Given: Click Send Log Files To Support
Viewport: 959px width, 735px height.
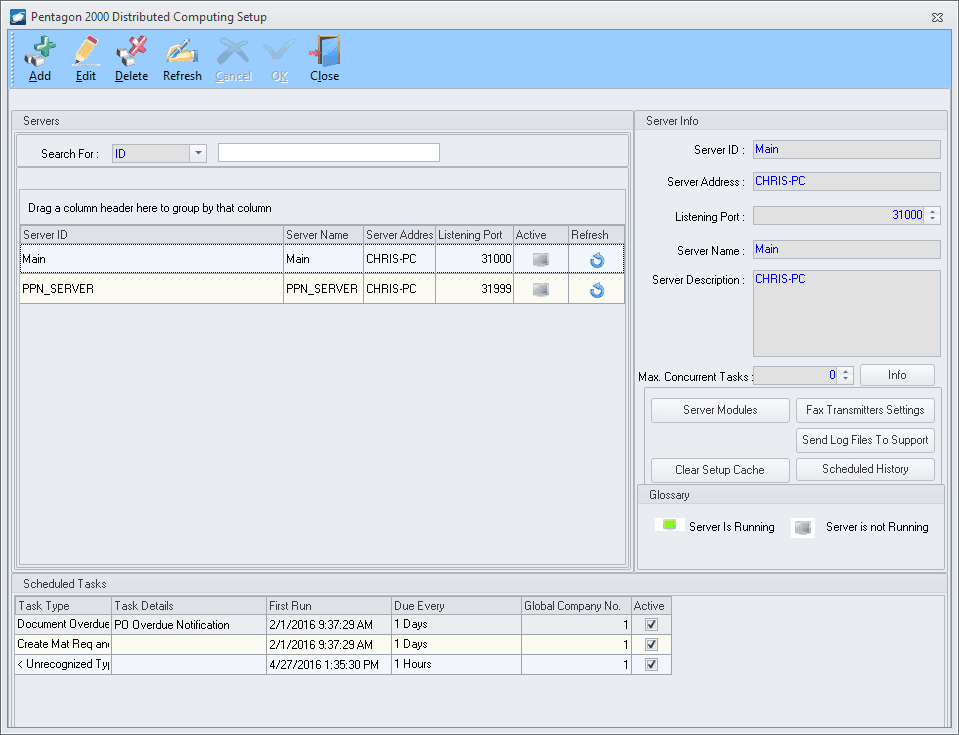Looking at the screenshot, I should click(x=864, y=440).
